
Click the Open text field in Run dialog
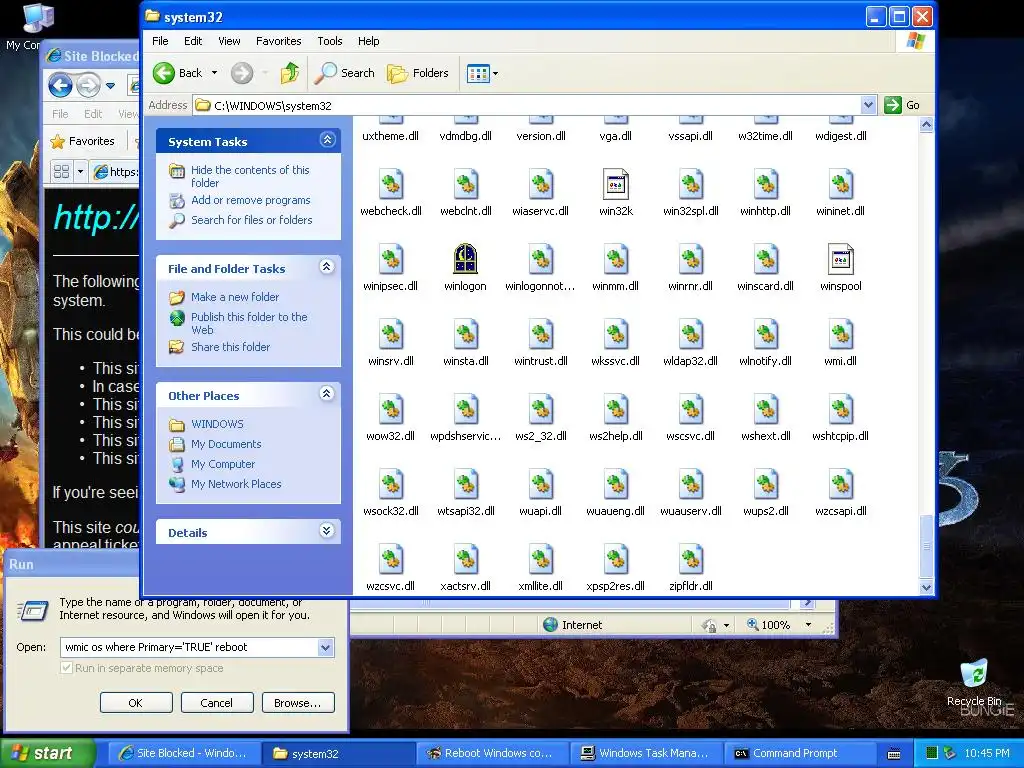click(189, 647)
